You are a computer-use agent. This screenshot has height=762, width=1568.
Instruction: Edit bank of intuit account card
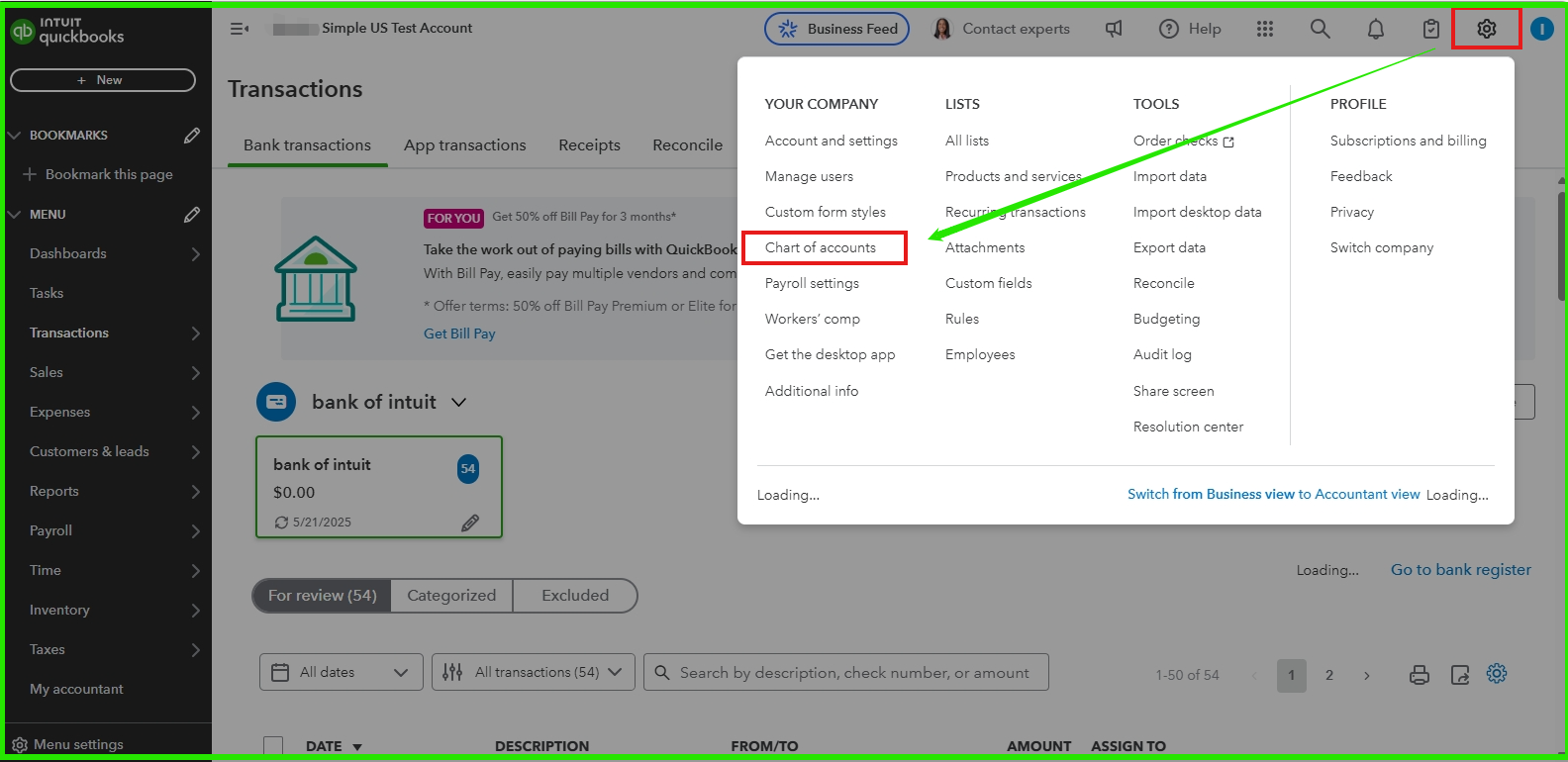point(470,522)
